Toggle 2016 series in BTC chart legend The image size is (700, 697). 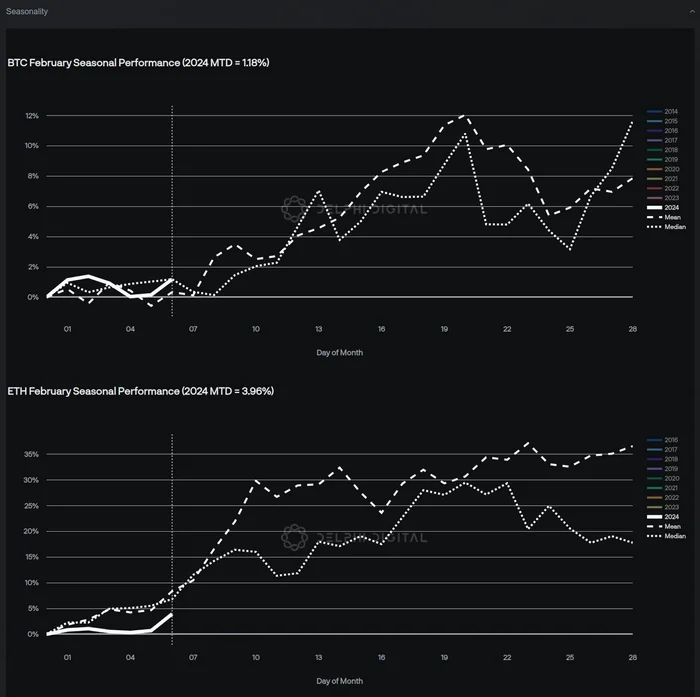pos(662,131)
